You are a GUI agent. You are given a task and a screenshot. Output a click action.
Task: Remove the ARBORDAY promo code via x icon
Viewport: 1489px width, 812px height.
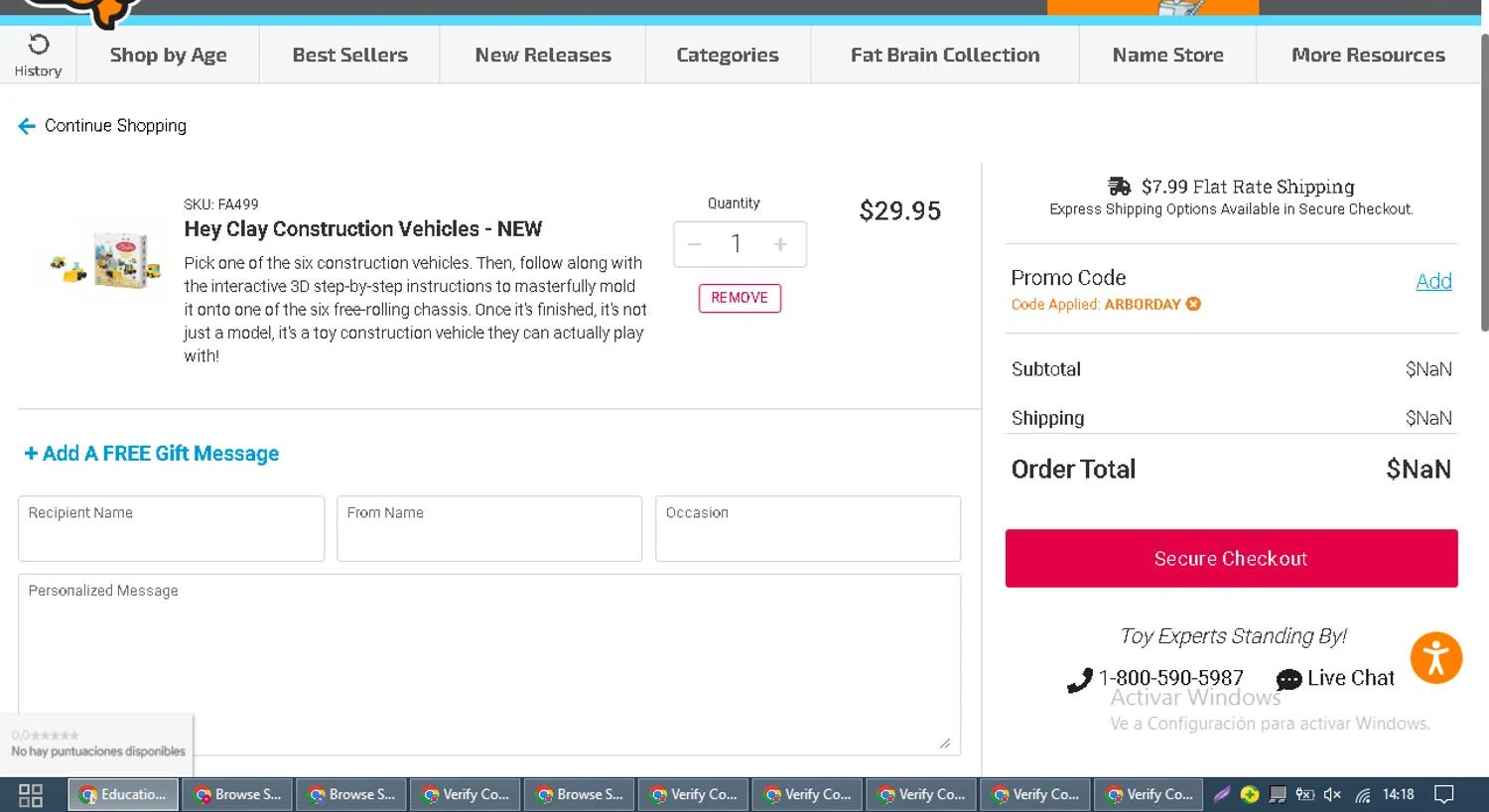tap(1193, 304)
